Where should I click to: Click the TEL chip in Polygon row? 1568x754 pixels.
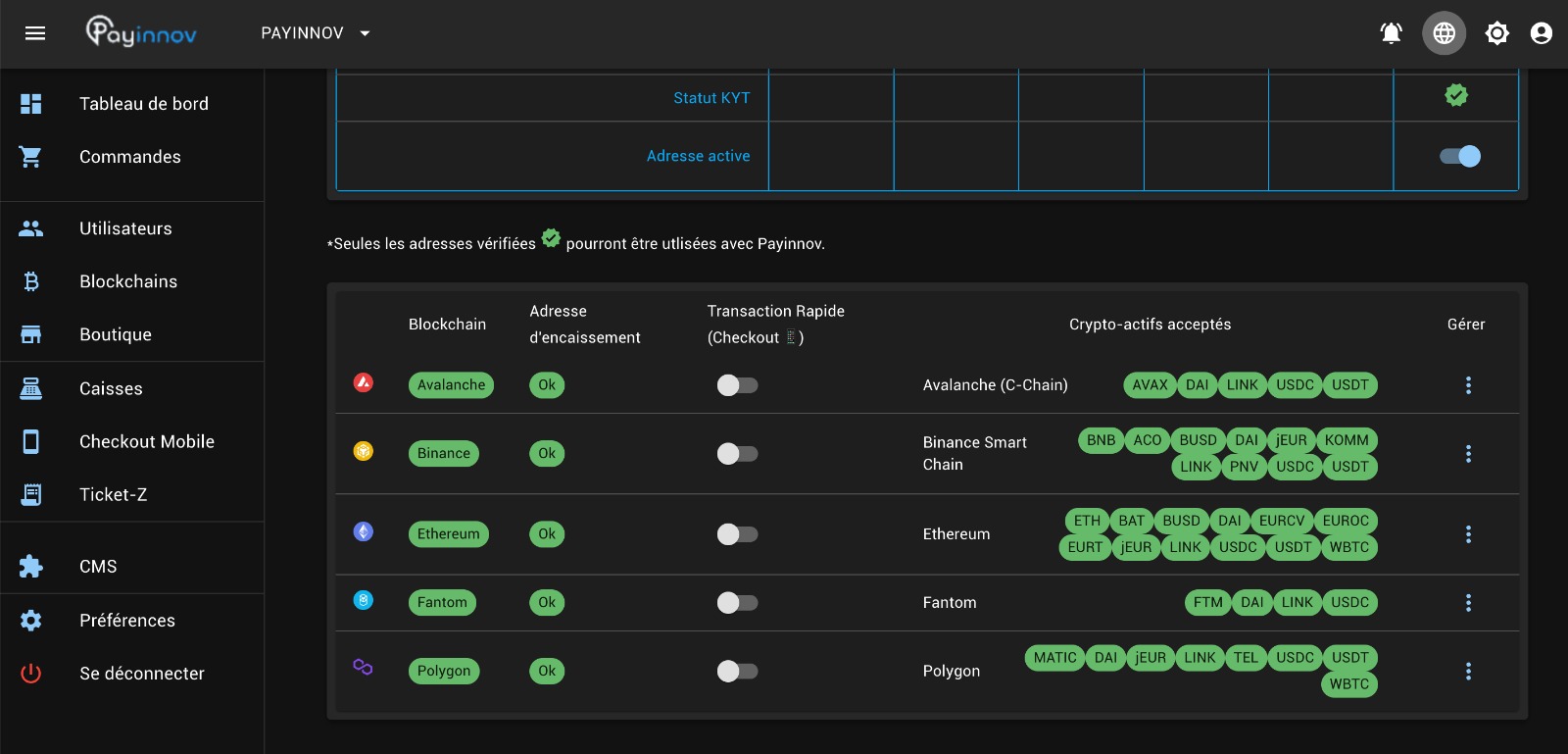pyautogui.click(x=1246, y=658)
